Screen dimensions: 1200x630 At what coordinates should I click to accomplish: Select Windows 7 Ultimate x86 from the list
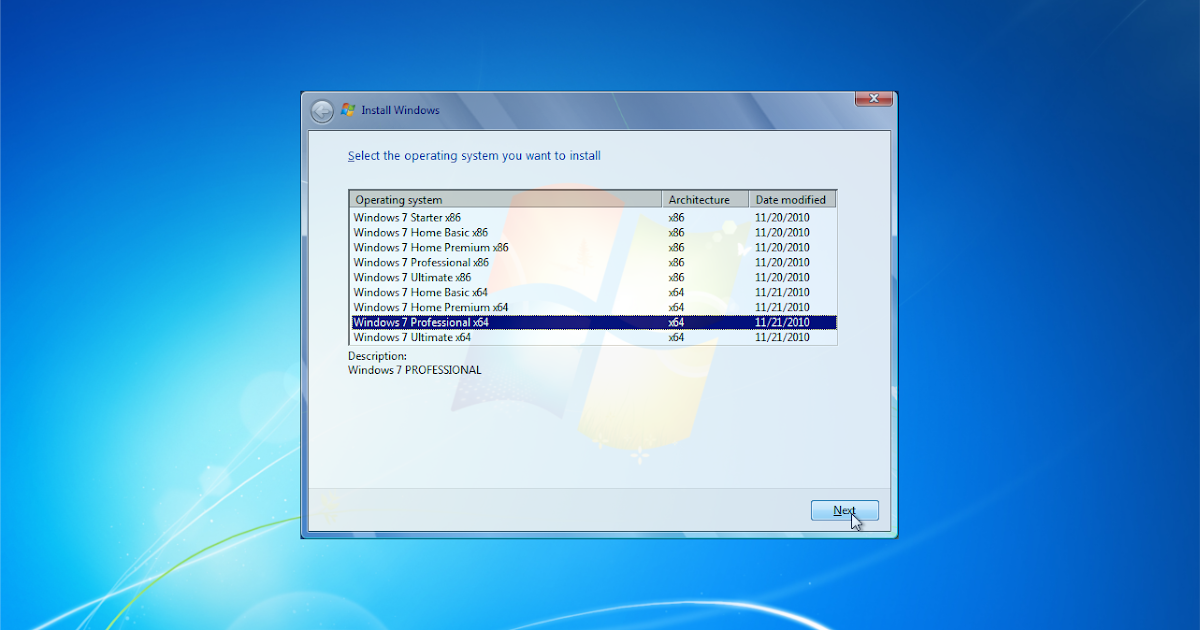410,277
